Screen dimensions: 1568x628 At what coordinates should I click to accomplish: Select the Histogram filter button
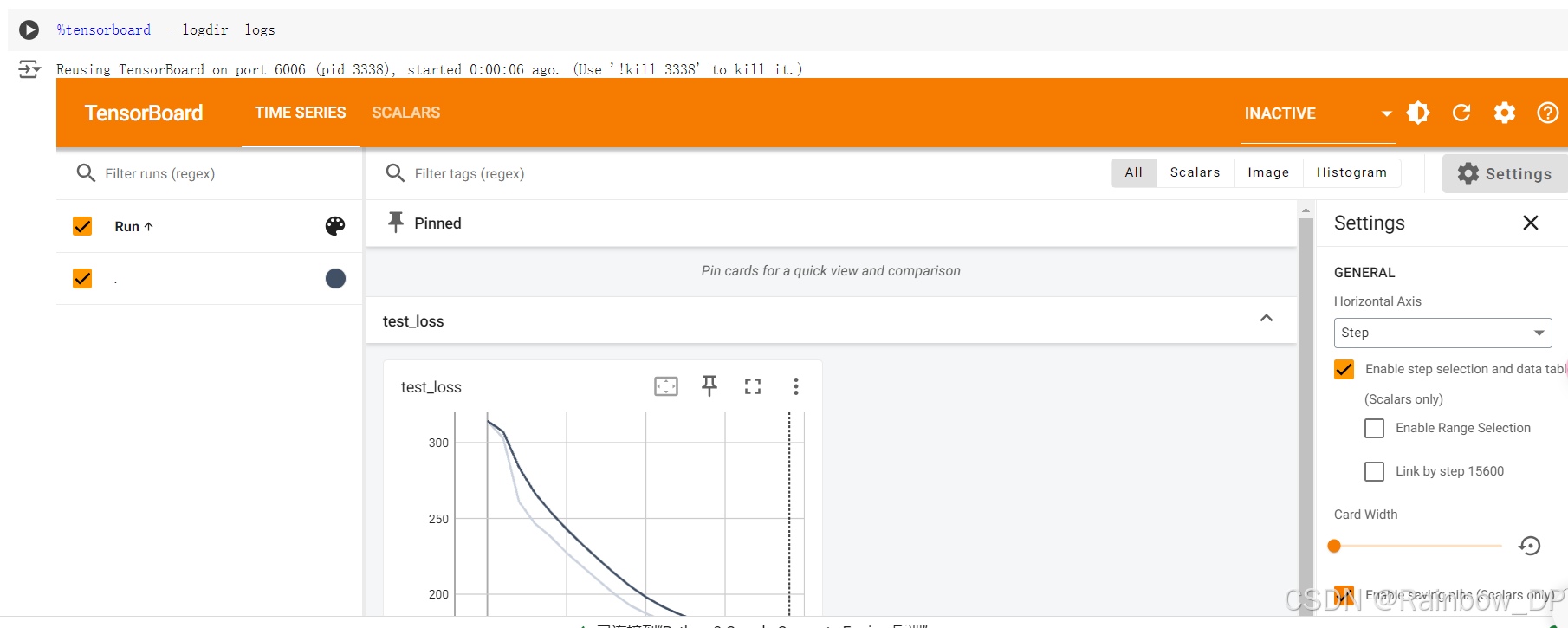pyautogui.click(x=1352, y=172)
